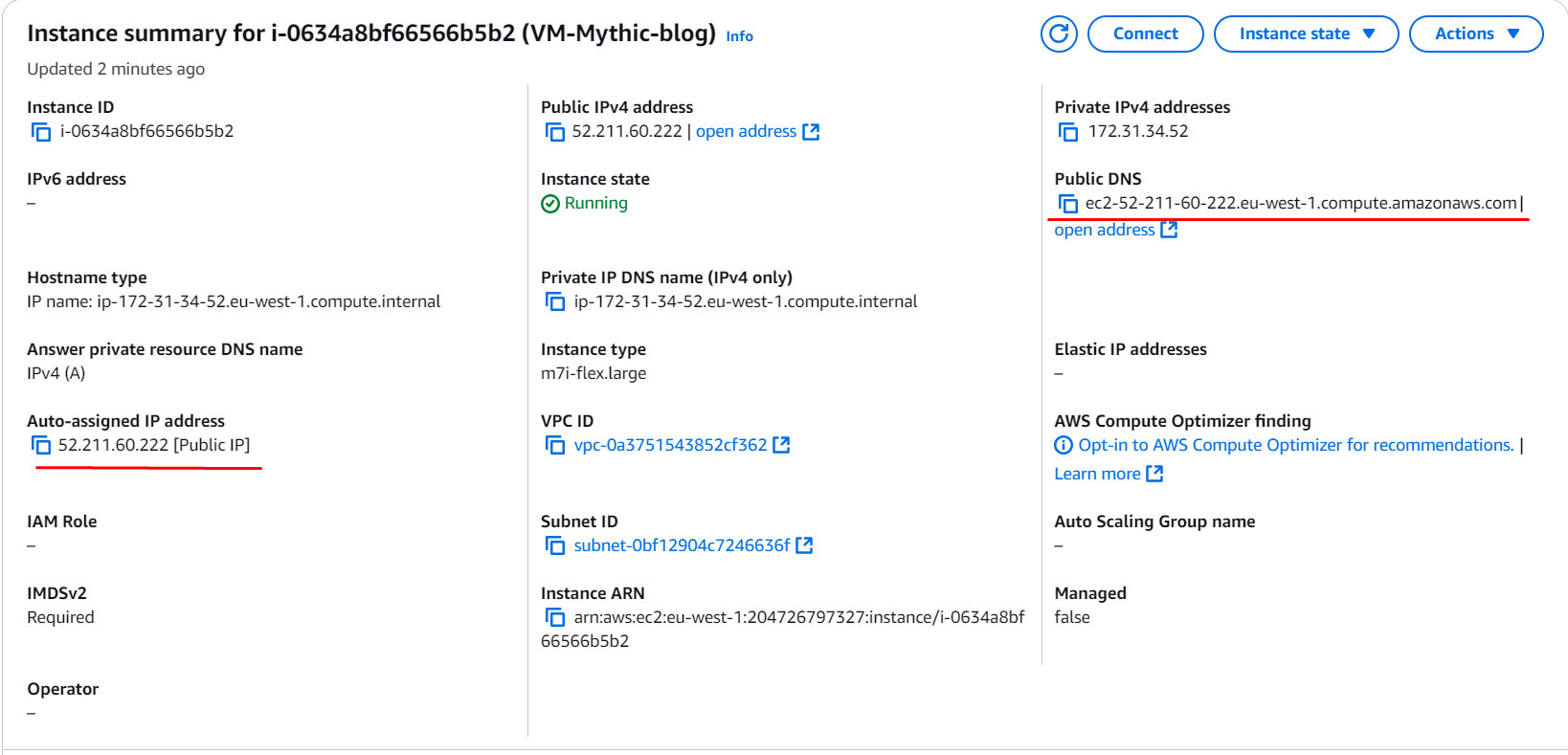The width and height of the screenshot is (1568, 755).
Task: Expand the Actions menu
Action: [1475, 33]
